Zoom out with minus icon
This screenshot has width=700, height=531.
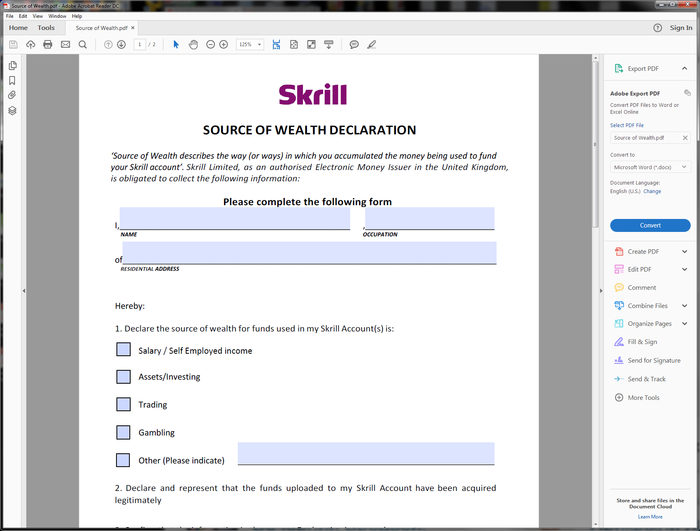pyautogui.click(x=210, y=45)
